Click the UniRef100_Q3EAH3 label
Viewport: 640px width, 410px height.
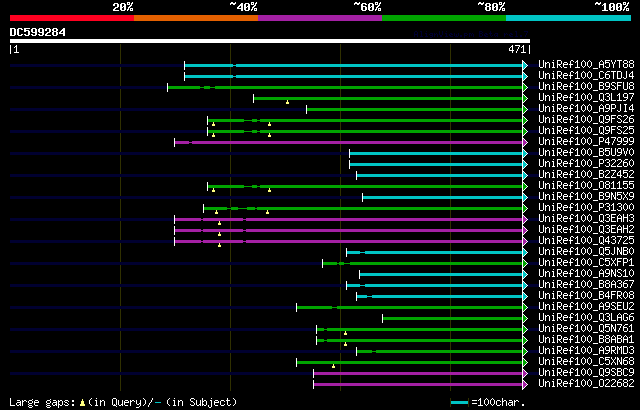point(586,219)
